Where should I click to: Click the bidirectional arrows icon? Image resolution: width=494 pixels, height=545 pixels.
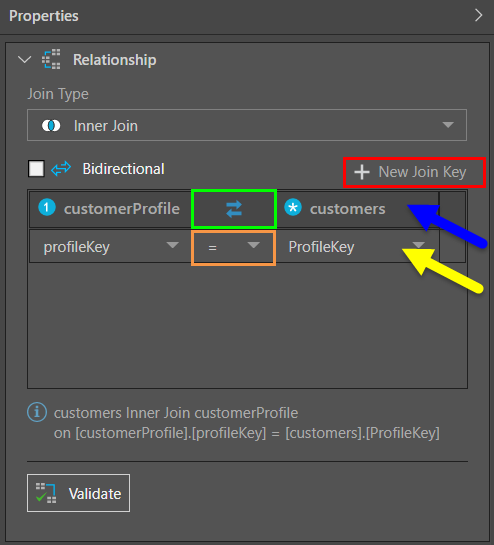(x=61, y=169)
